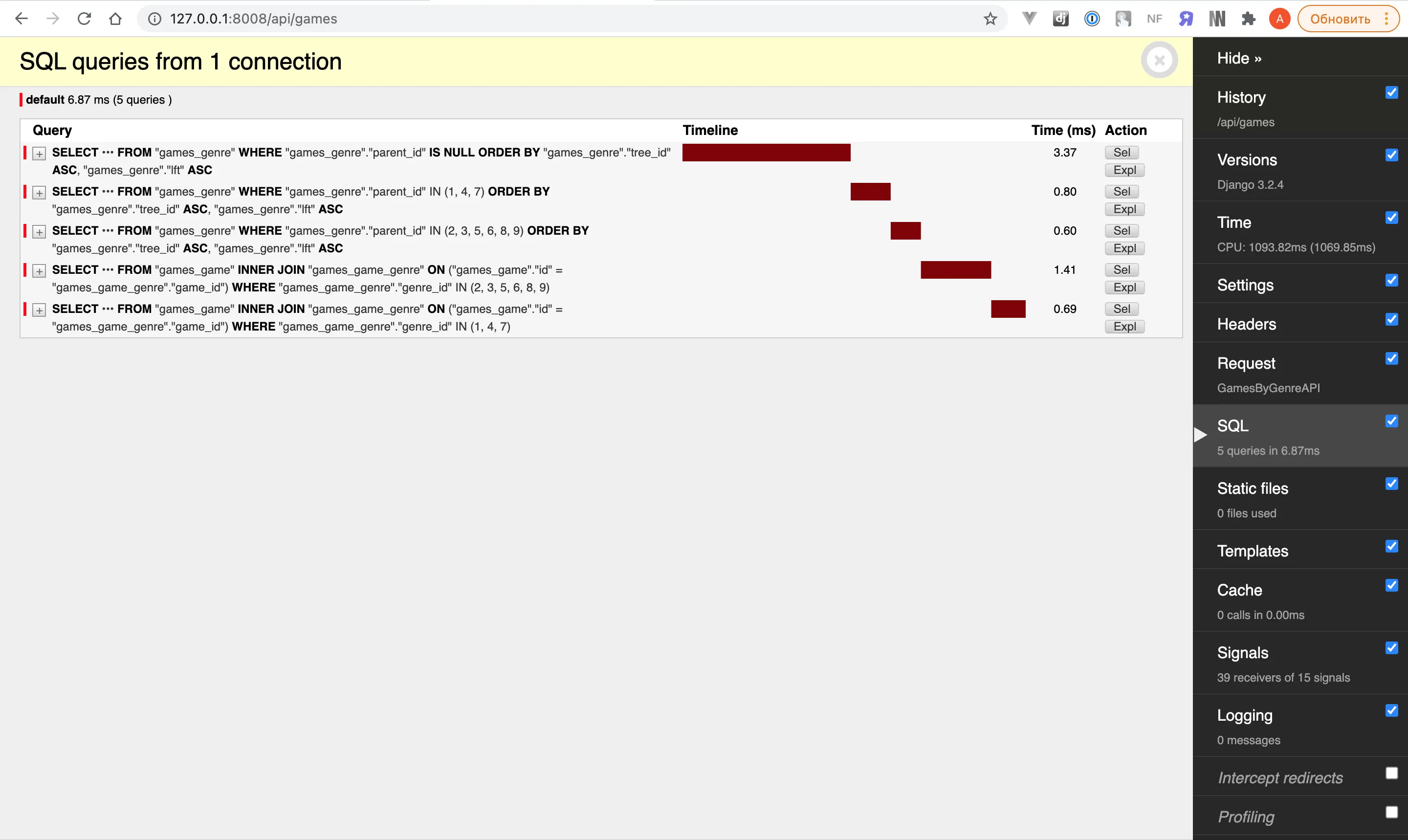Open the 1Password extension icon

(x=1092, y=19)
